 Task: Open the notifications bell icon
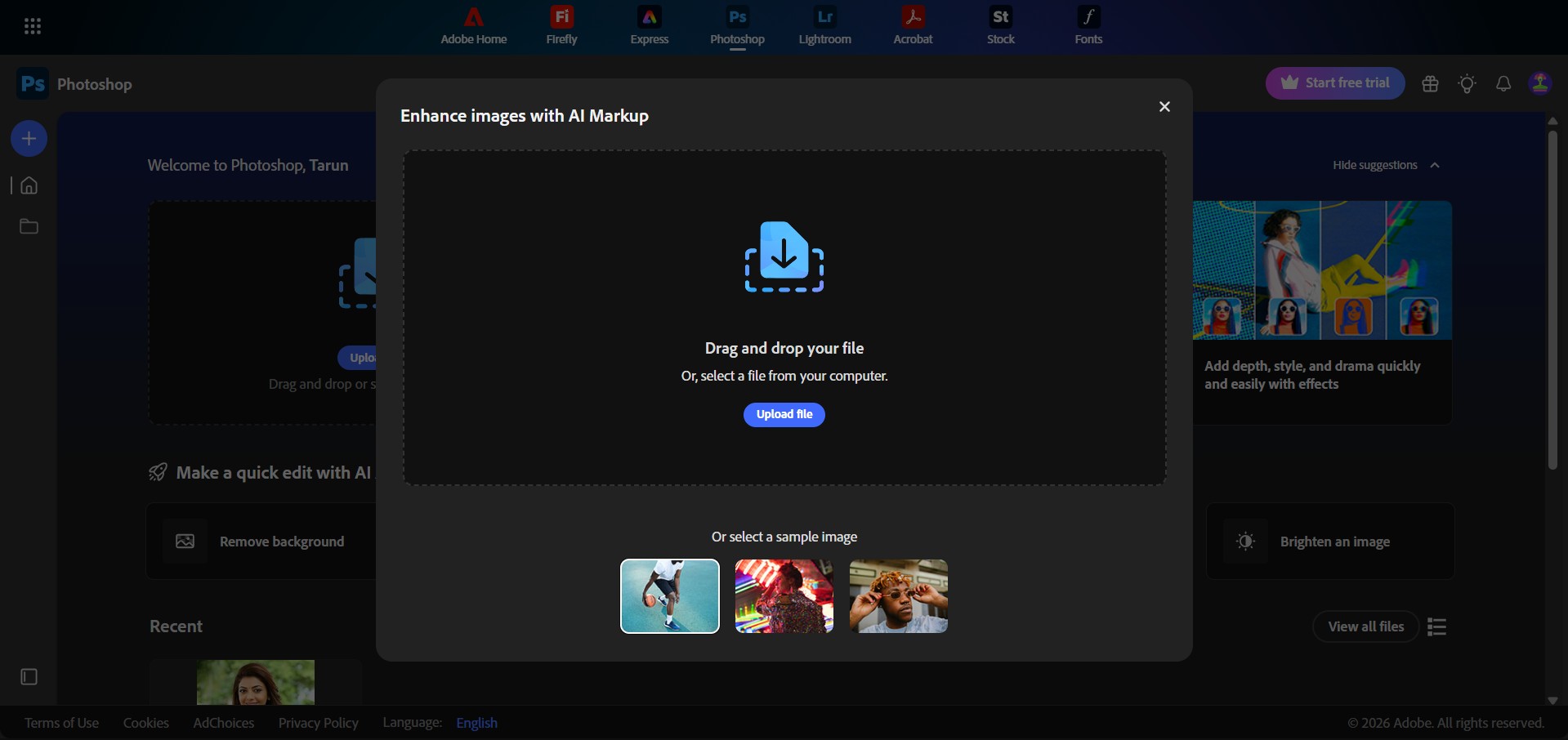pos(1503,83)
